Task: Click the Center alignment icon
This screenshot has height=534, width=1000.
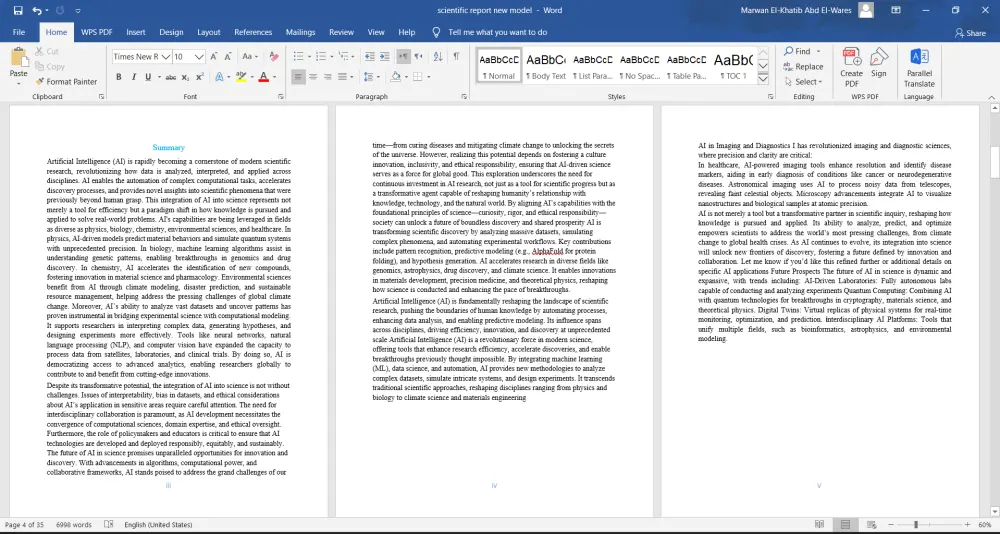Action: click(312, 77)
